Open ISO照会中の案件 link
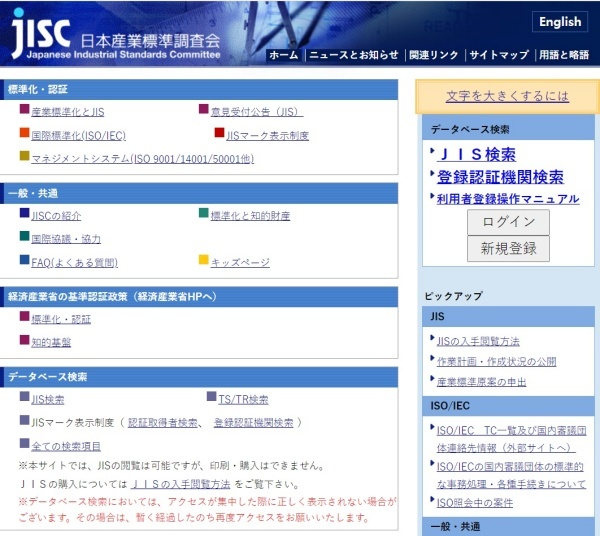This screenshot has width=600, height=536. [474, 503]
